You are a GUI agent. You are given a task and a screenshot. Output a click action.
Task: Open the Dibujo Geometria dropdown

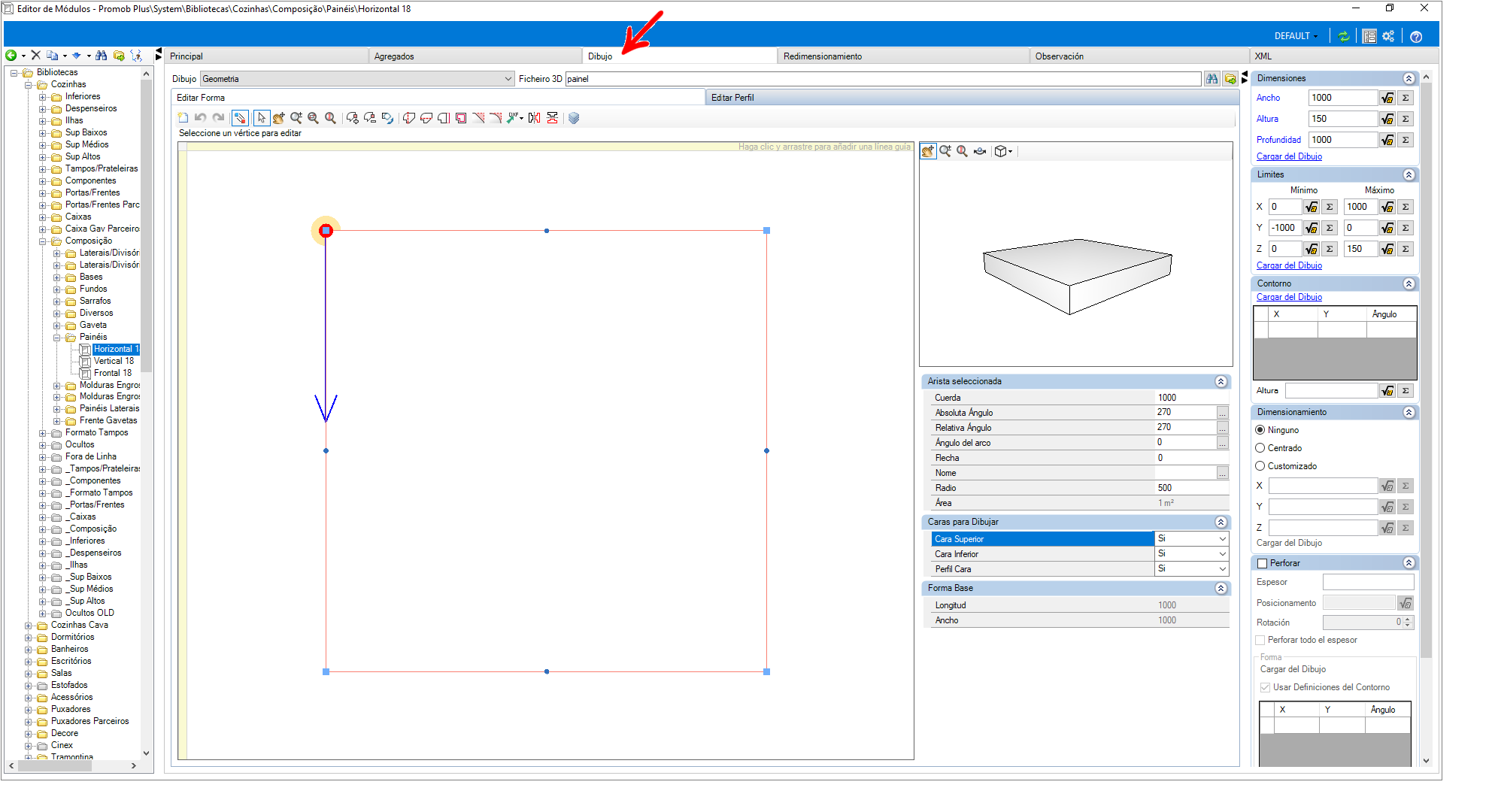(357, 79)
